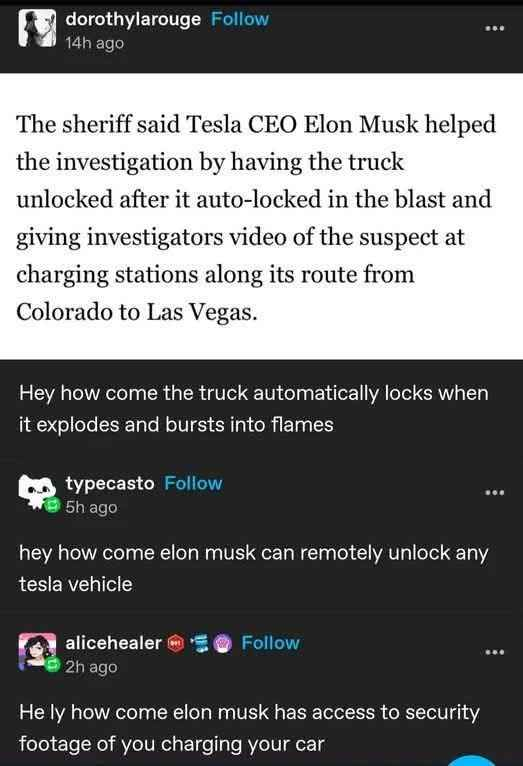Follow alicehealer
Image resolution: width=523 pixels, height=766 pixels.
coord(271,643)
